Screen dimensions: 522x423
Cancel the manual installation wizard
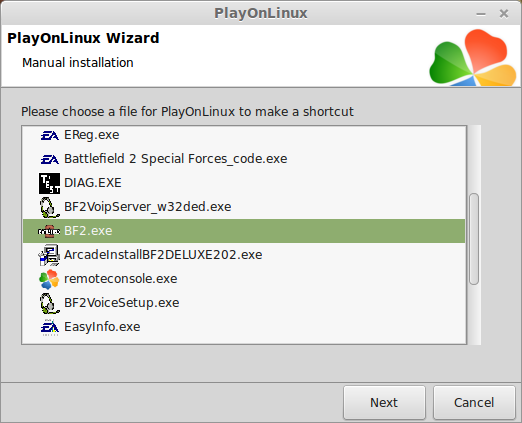474,403
